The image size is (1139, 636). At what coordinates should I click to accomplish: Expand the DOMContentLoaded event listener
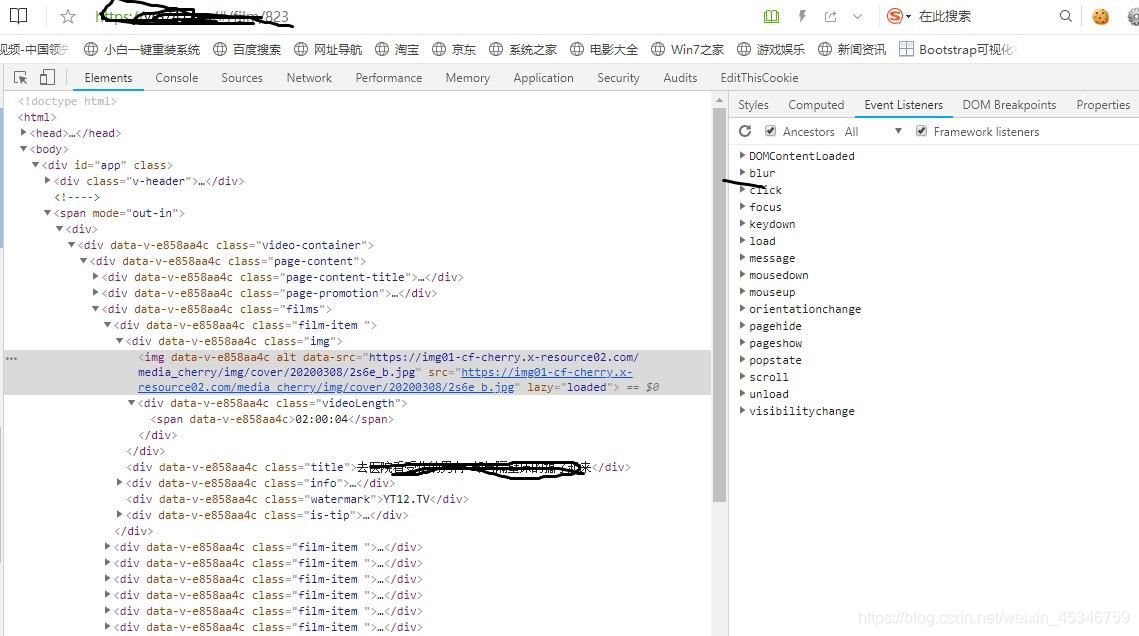tap(743, 156)
